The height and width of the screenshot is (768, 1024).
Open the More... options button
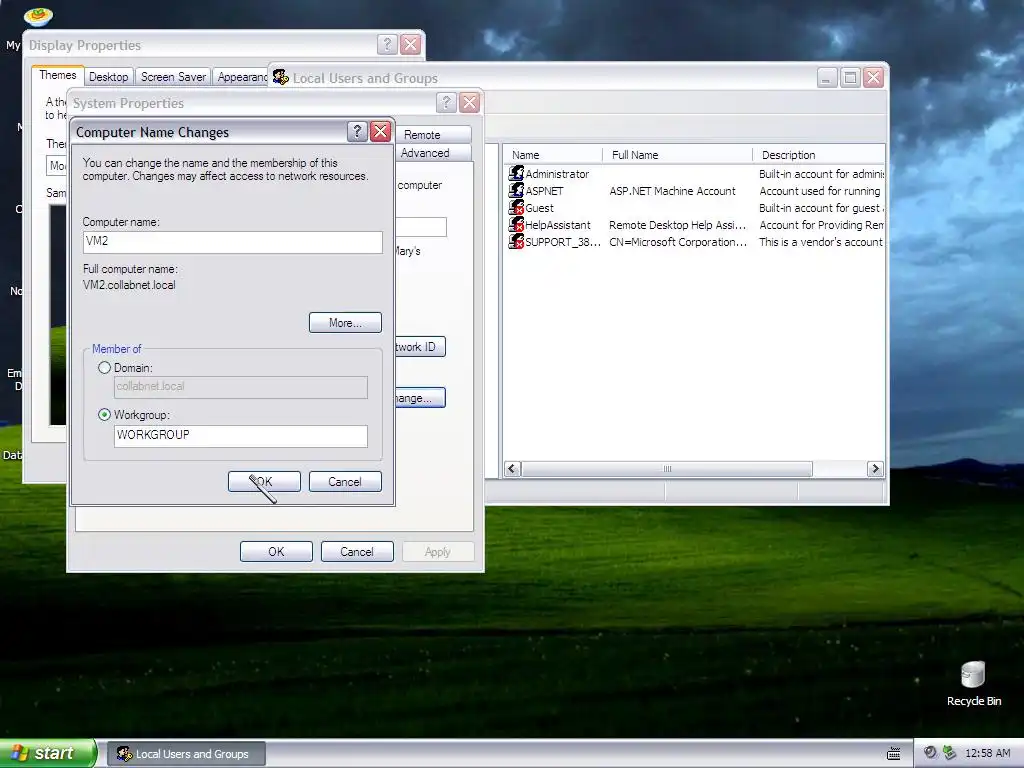[x=345, y=323]
